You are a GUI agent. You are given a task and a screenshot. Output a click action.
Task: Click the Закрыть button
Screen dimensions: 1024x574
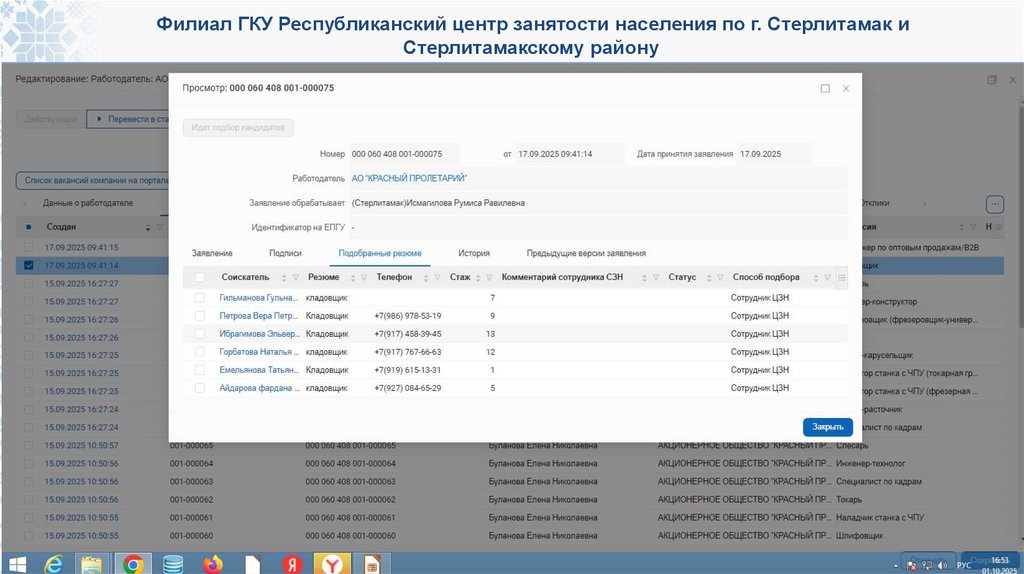[827, 427]
